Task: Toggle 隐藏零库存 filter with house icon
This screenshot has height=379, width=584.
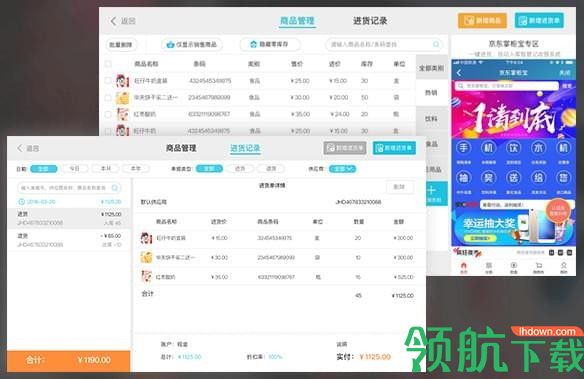Action: pyautogui.click(x=270, y=44)
